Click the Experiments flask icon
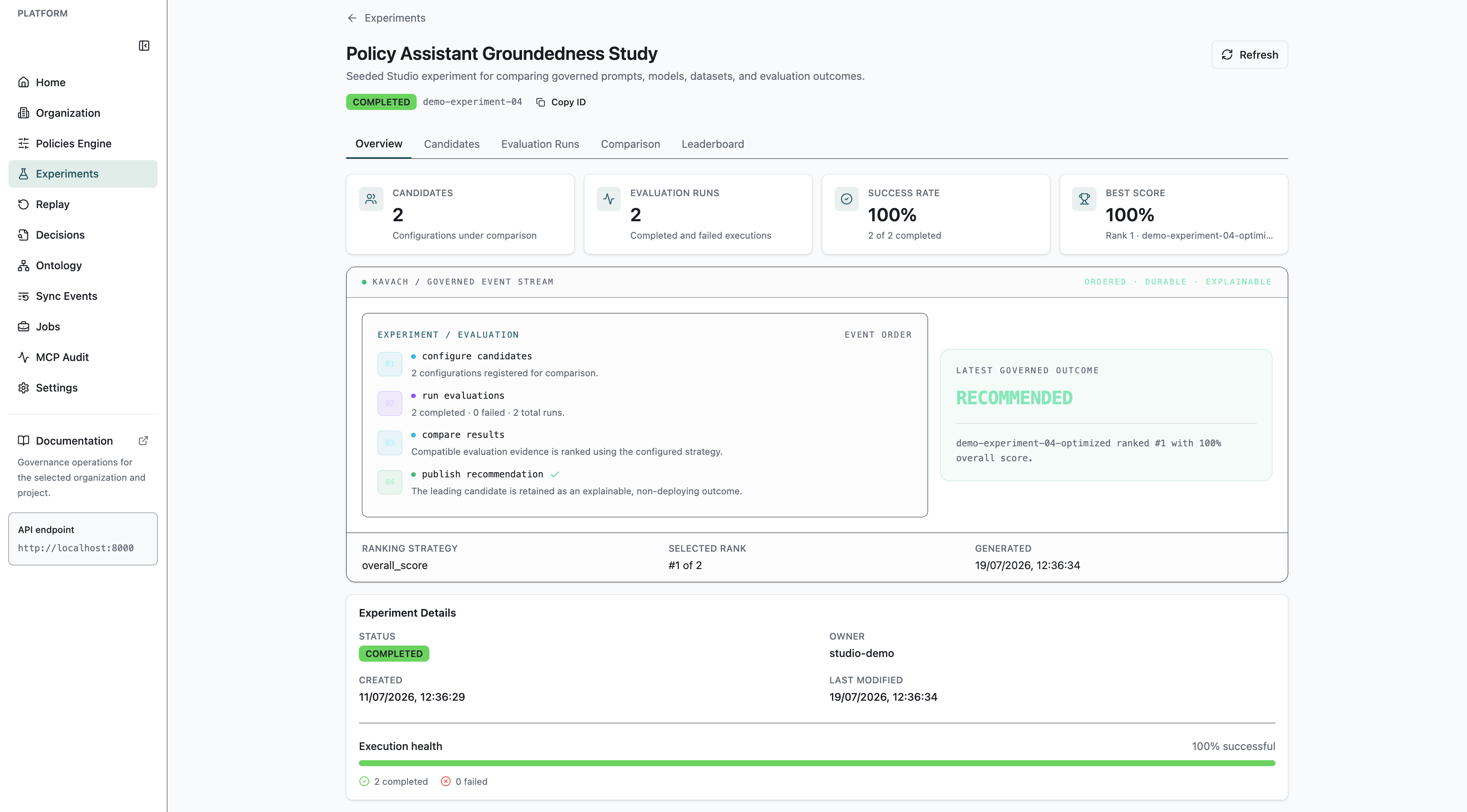The image size is (1467, 812). 23,174
